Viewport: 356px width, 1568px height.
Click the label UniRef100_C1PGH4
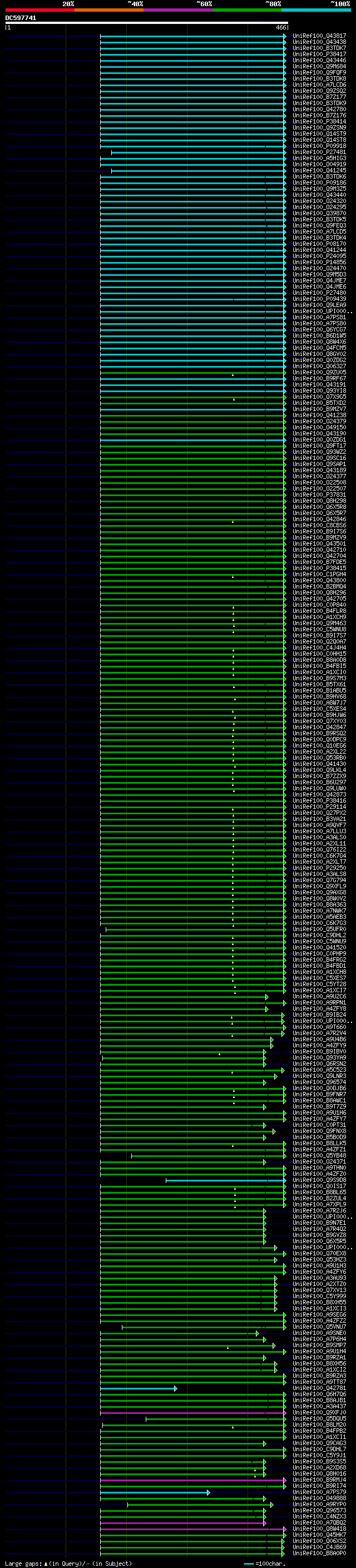[319, 575]
